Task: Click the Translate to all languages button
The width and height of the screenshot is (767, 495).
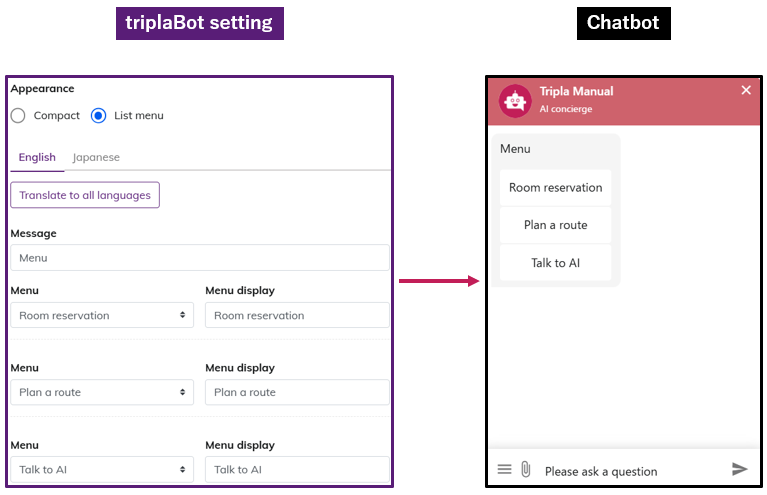Action: pyautogui.click(x=85, y=195)
